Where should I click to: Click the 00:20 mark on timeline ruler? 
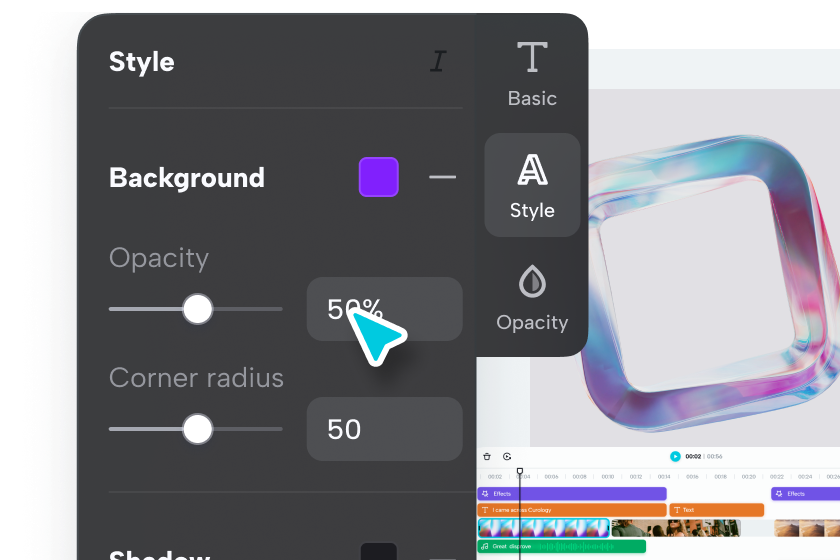748,476
